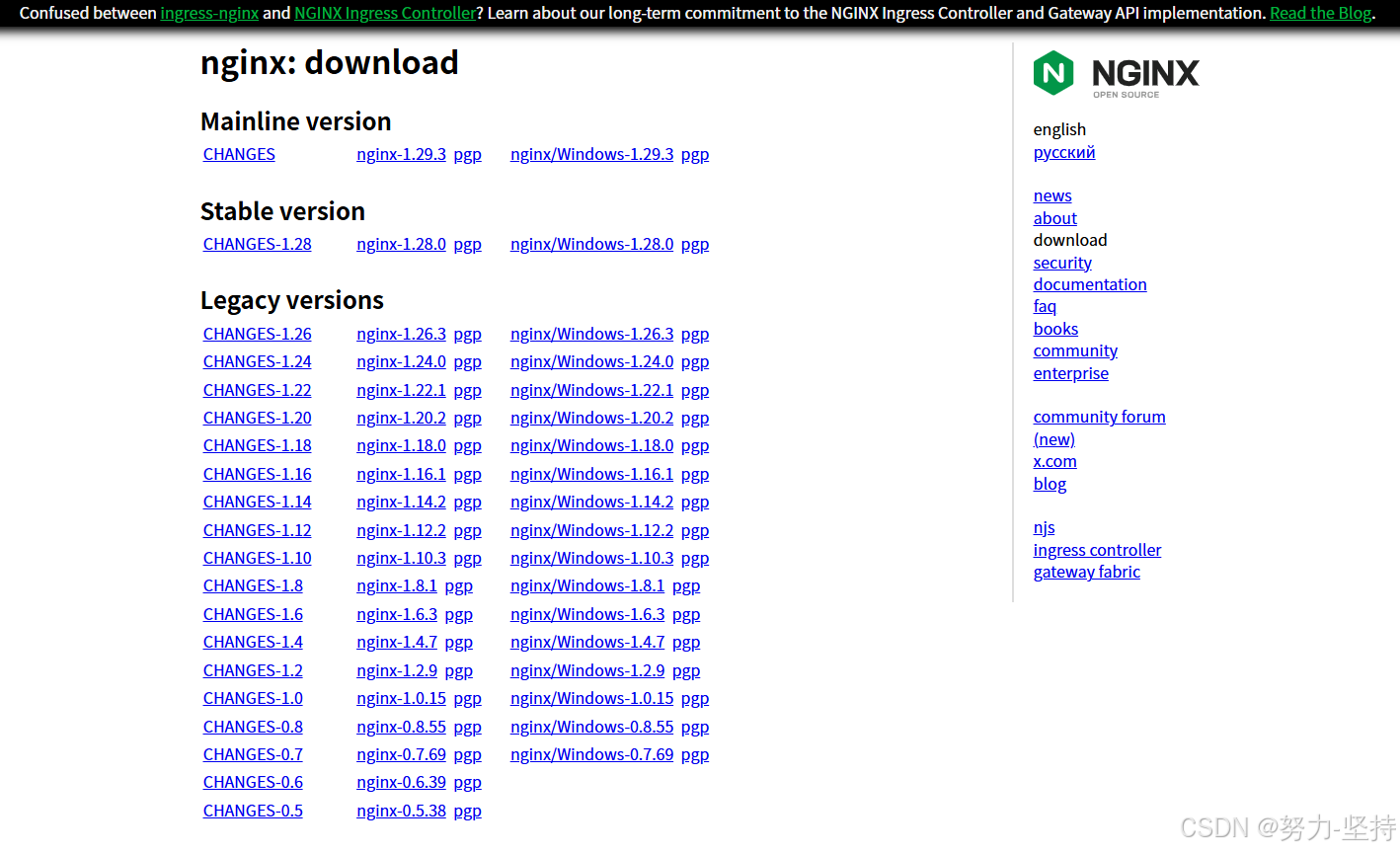Open the news page

click(1052, 195)
